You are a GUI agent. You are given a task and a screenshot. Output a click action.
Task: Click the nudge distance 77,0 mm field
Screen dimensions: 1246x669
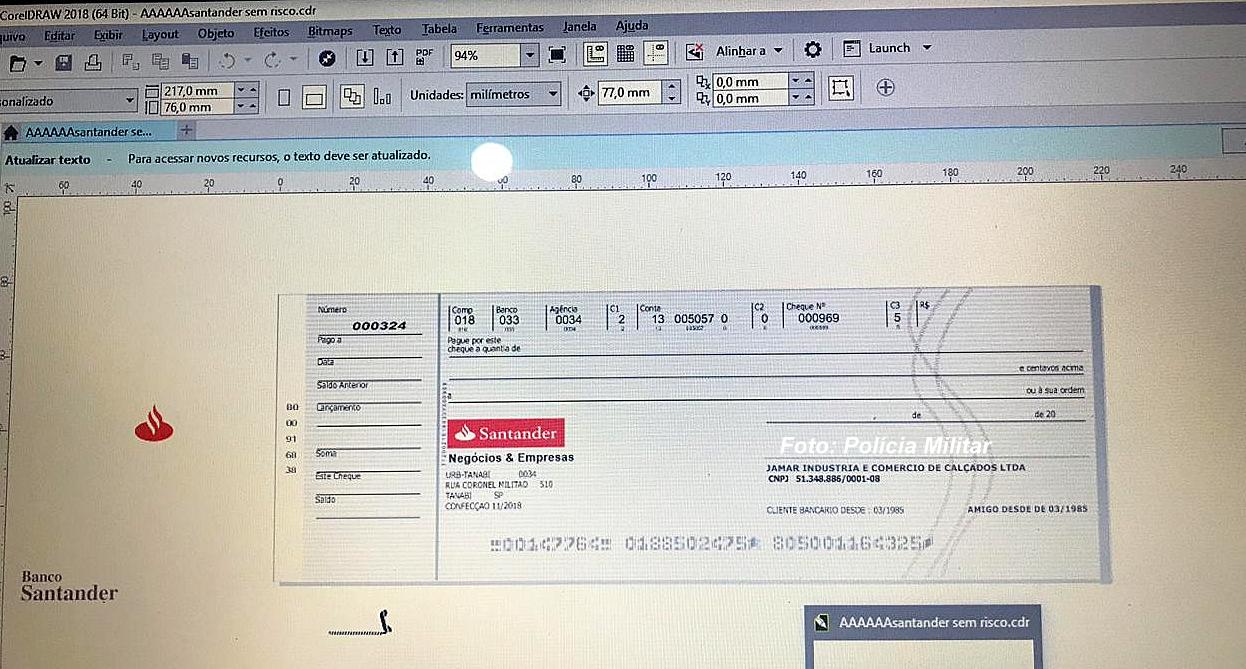point(630,93)
